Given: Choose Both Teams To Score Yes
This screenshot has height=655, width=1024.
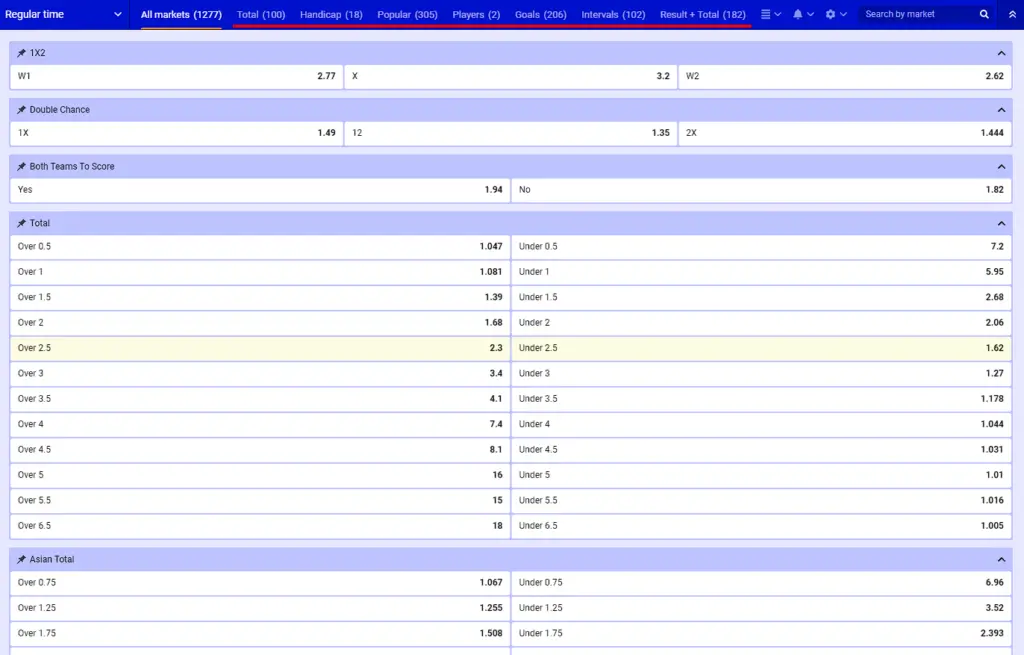Looking at the screenshot, I should pyautogui.click(x=260, y=190).
